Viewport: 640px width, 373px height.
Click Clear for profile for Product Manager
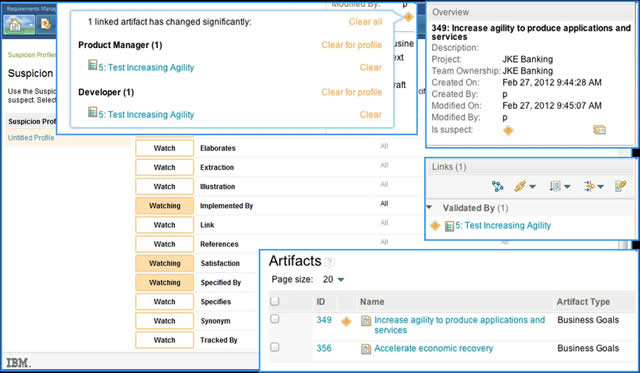351,45
